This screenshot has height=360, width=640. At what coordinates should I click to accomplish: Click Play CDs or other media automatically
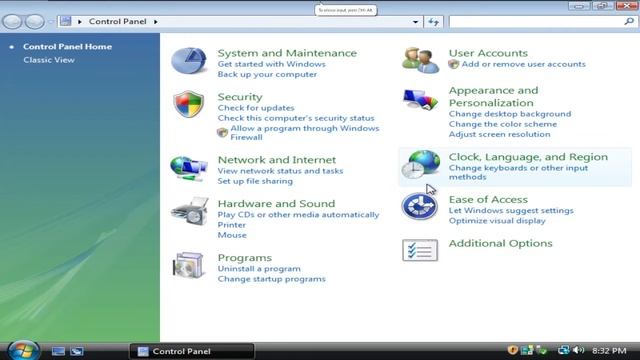click(x=298, y=215)
